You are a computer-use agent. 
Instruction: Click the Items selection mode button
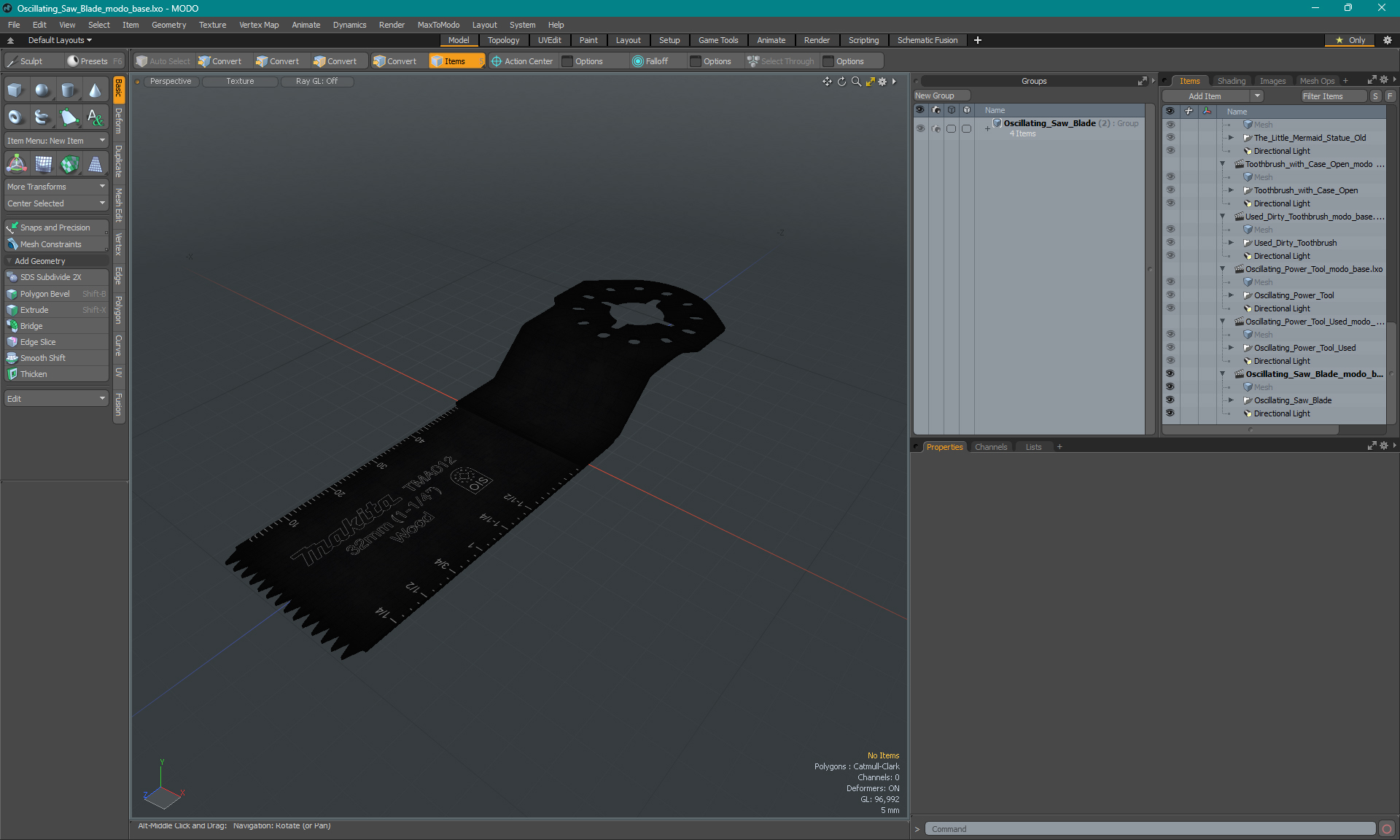point(456,61)
